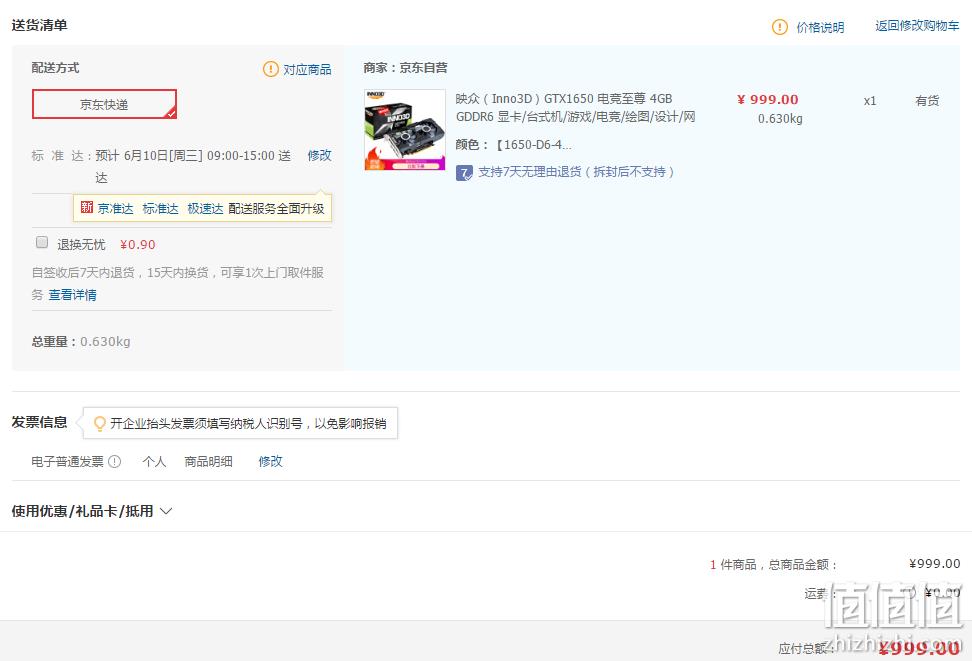Open the 京准达 delivery option link
The image size is (972, 661).
click(x=115, y=208)
